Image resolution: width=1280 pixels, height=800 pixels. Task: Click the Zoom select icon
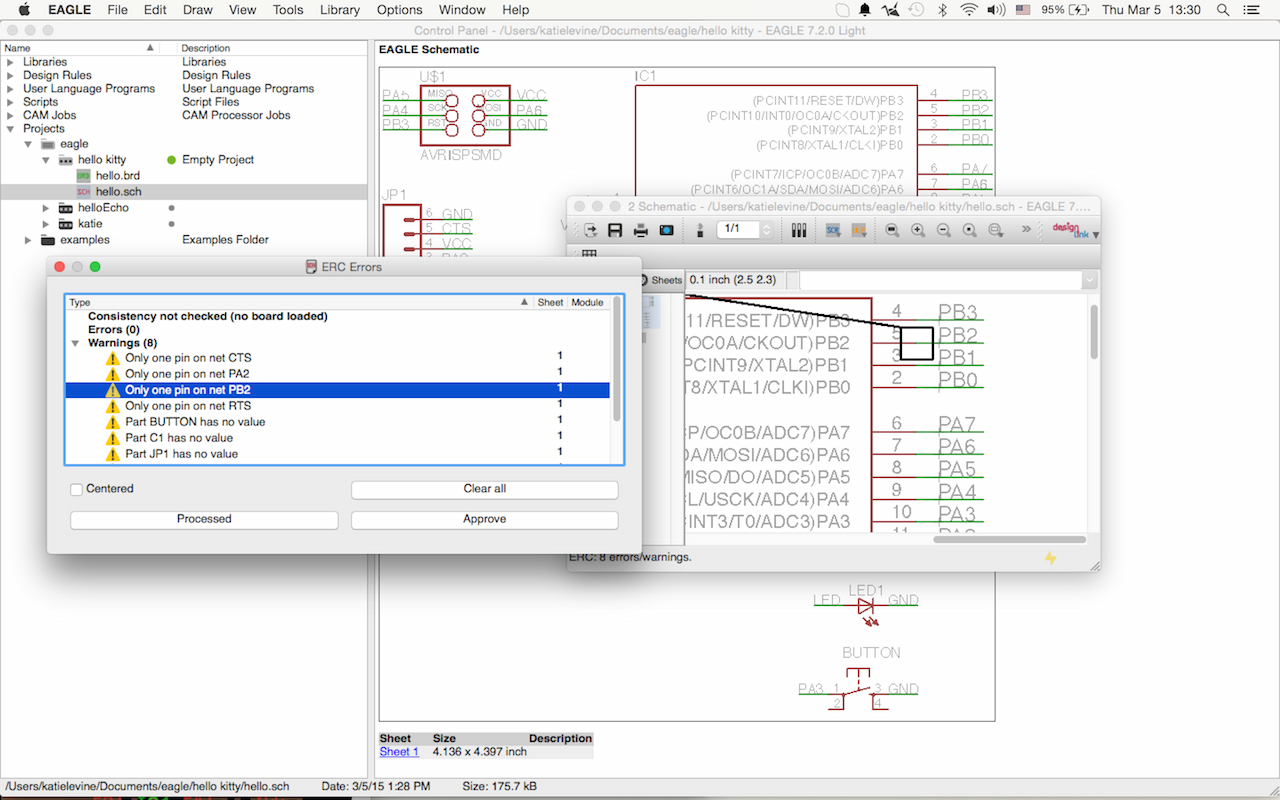[x=996, y=230]
